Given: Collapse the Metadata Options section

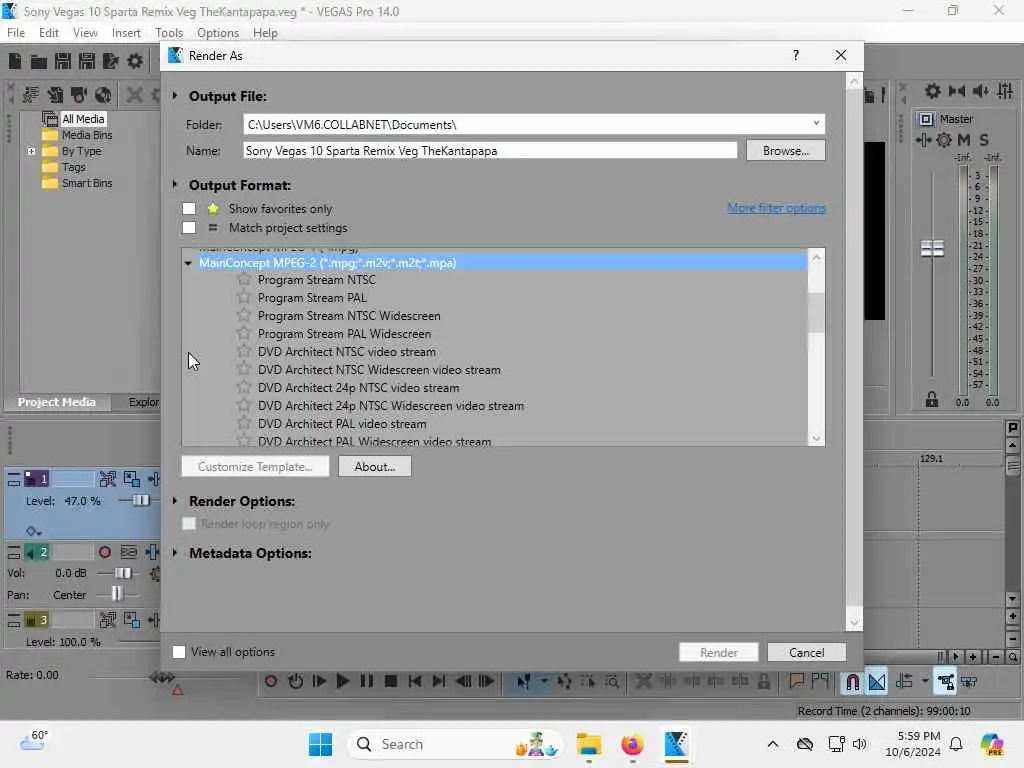Looking at the screenshot, I should [175, 552].
